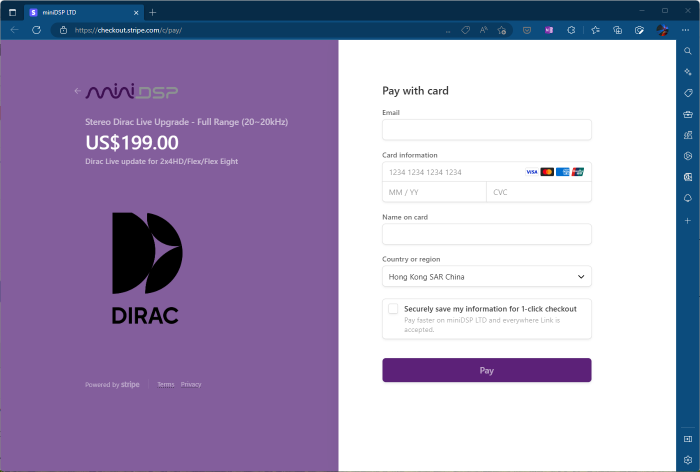Open sidebar Microsoft 365 icon

point(688,156)
